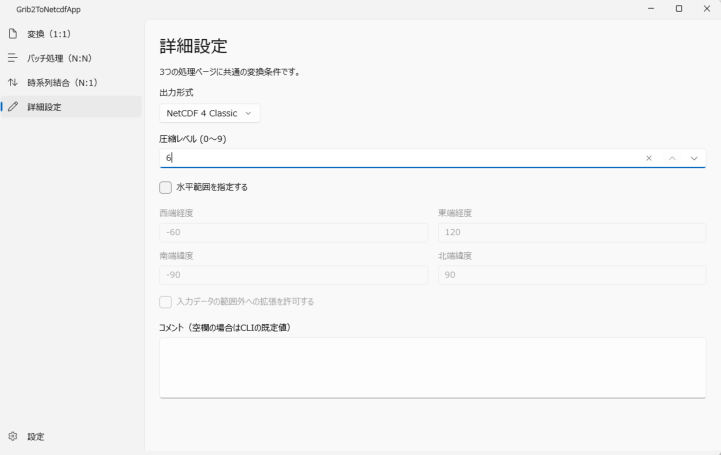The width and height of the screenshot is (721, 455).
Task: Open the 出力形式 NetCDF 4 Classic dropdown
Action: [x=210, y=113]
